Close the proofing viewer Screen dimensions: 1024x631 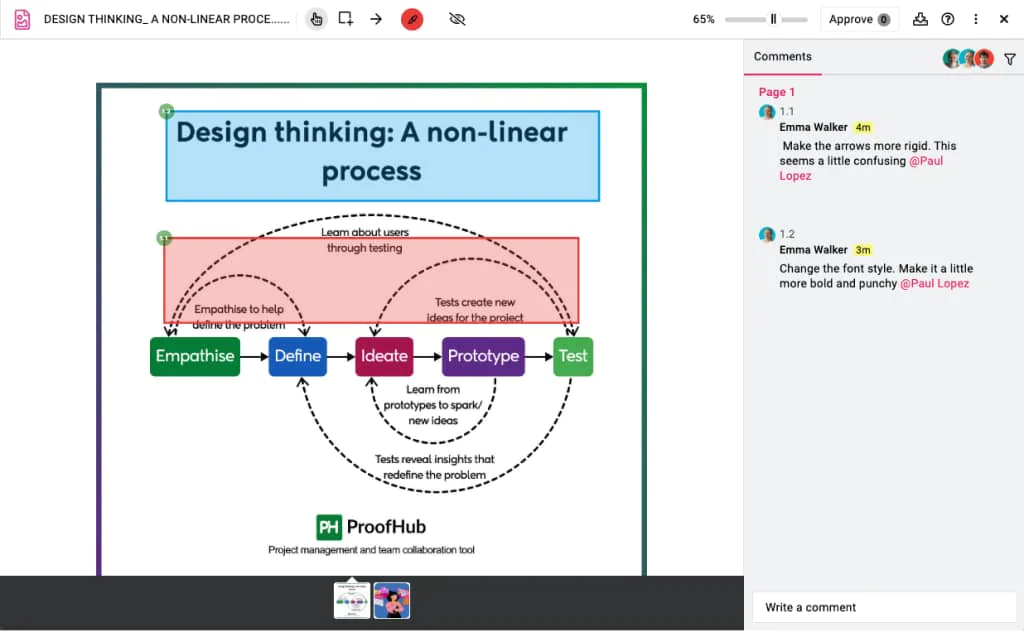click(x=1004, y=19)
